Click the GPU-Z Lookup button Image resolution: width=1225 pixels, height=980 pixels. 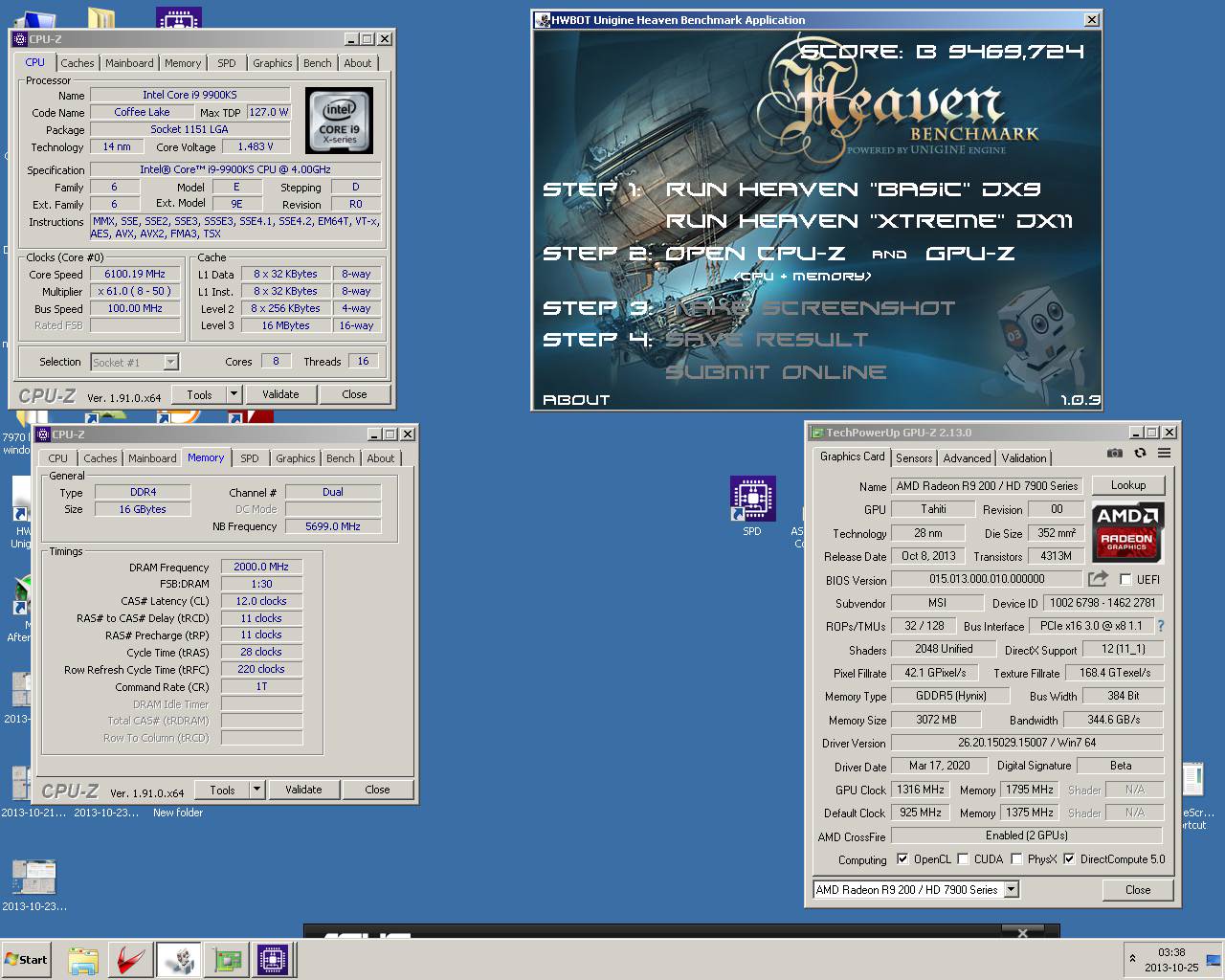tap(1128, 485)
